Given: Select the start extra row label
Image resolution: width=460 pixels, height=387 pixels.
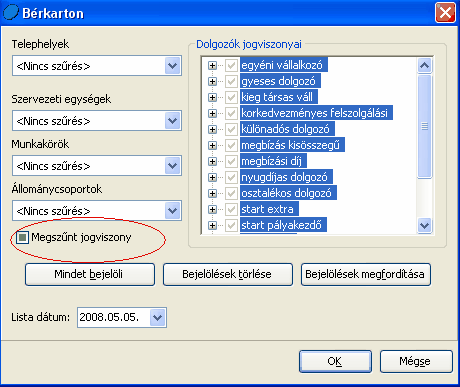Looking at the screenshot, I should (269, 209).
